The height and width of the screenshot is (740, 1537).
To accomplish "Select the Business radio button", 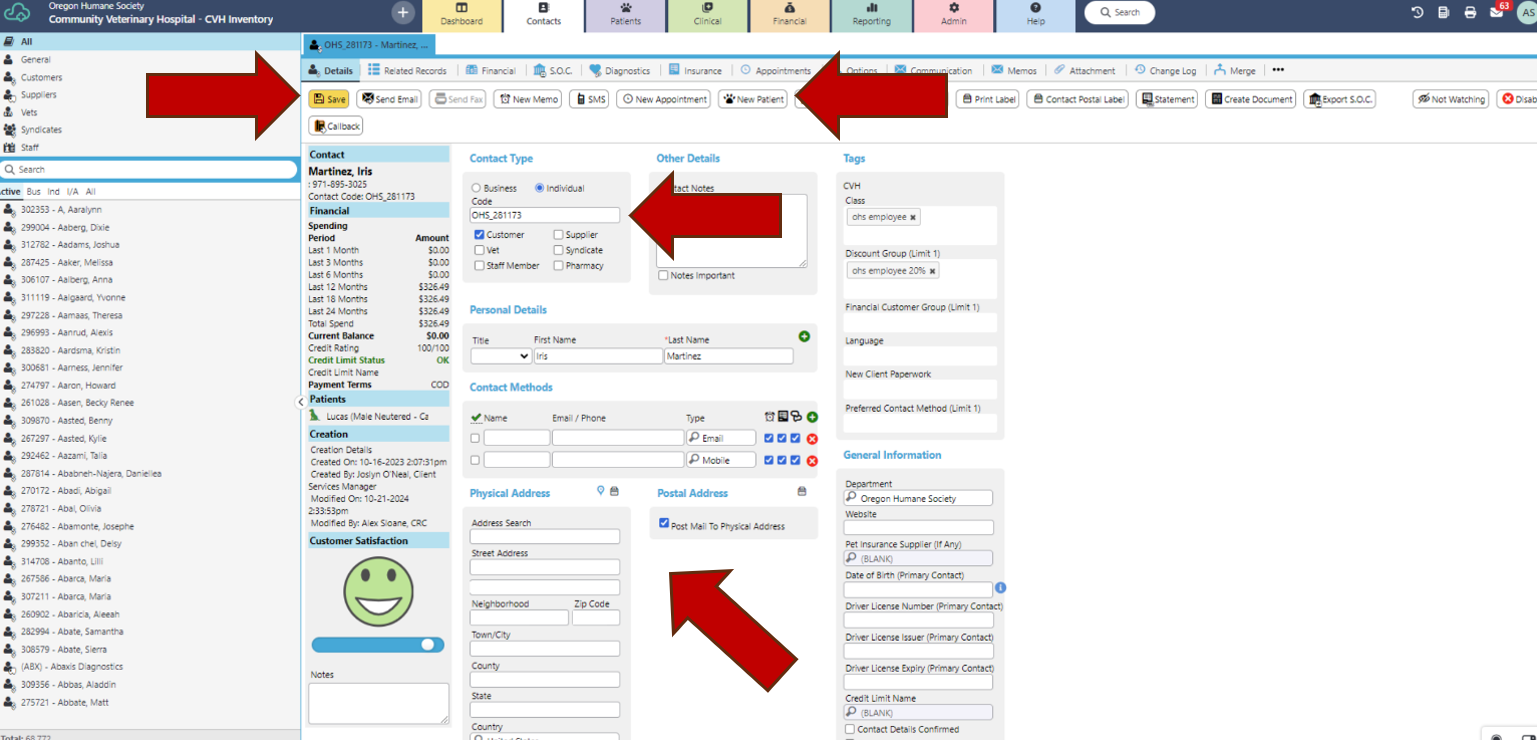I will click(476, 188).
